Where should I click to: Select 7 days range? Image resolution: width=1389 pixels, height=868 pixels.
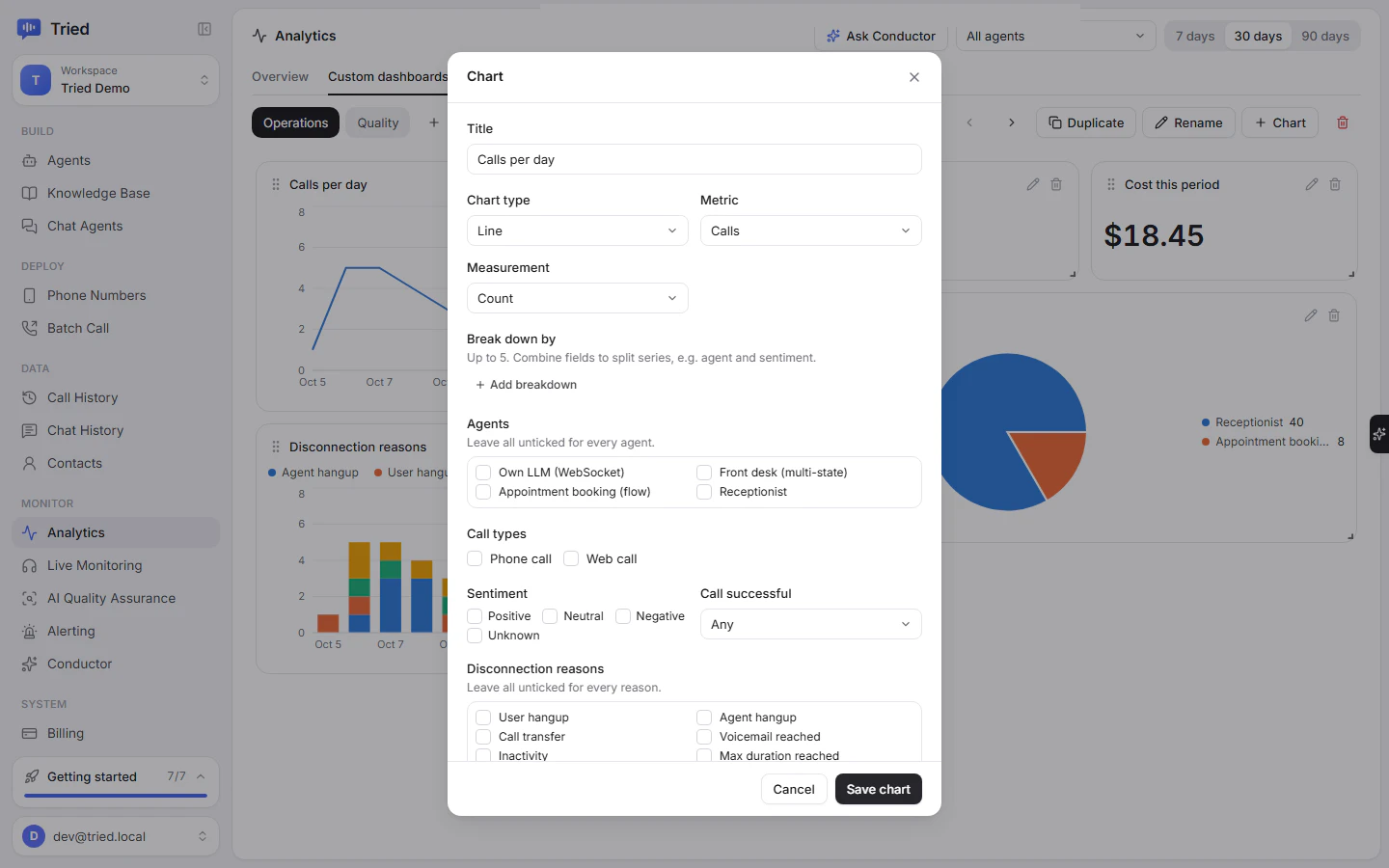pyautogui.click(x=1195, y=36)
